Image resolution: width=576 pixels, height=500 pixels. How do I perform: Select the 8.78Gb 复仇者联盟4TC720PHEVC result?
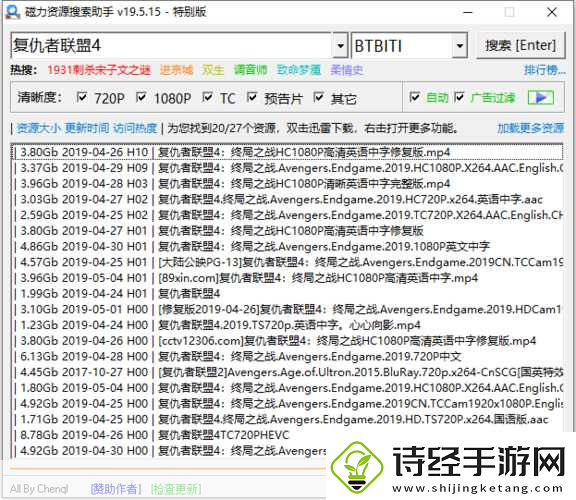[x=288, y=435]
